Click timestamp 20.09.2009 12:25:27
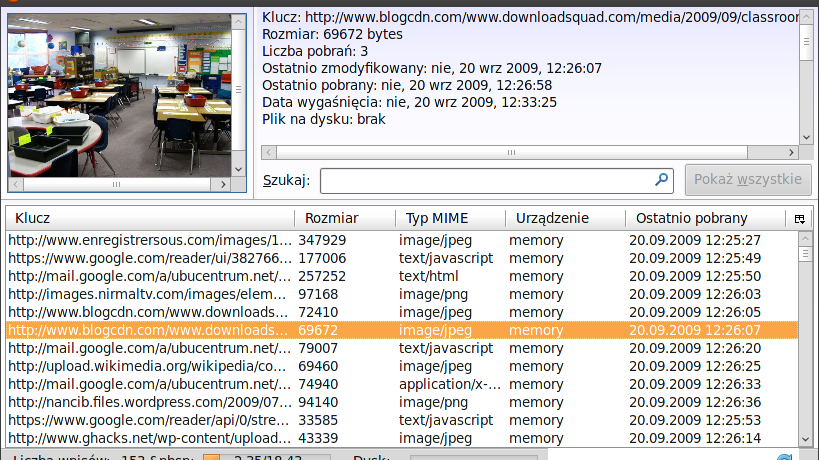Screen dimensions: 819x460 point(695,240)
